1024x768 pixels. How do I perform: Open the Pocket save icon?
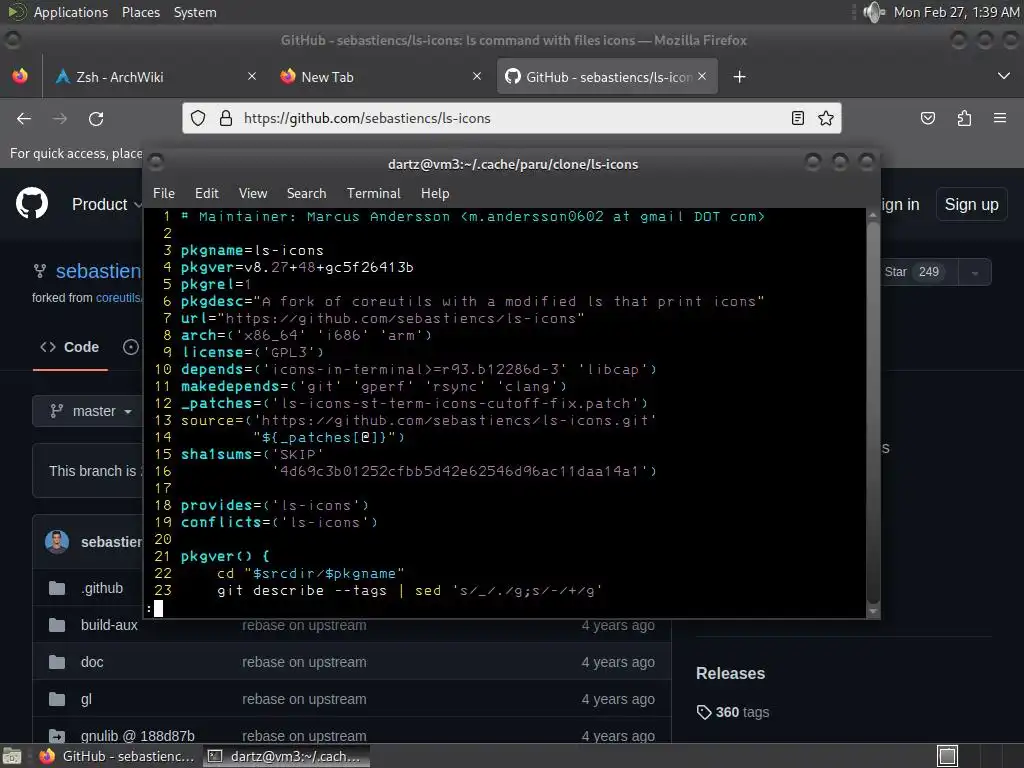pos(927,118)
